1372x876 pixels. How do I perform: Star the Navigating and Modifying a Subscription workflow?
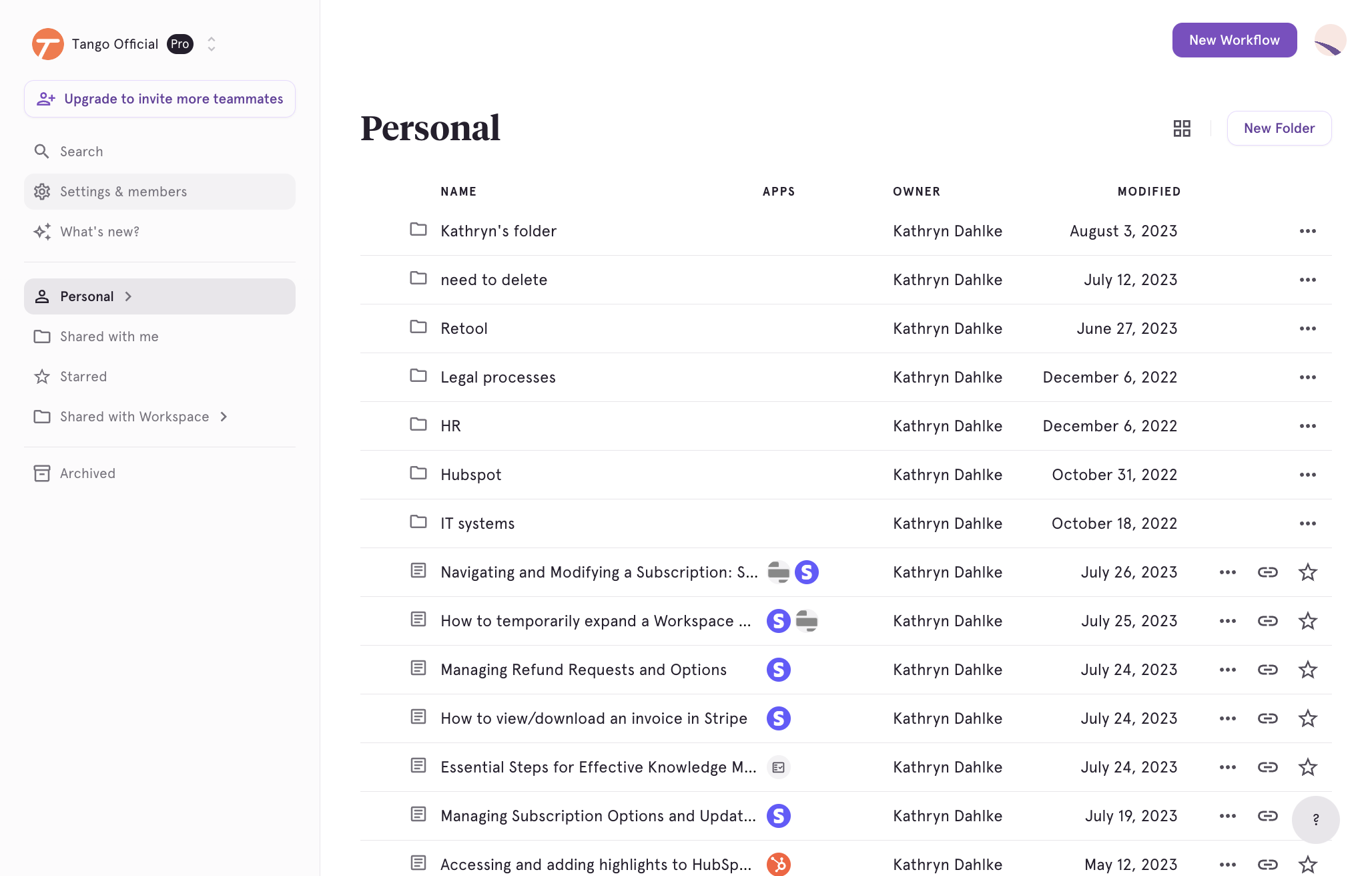pos(1307,572)
